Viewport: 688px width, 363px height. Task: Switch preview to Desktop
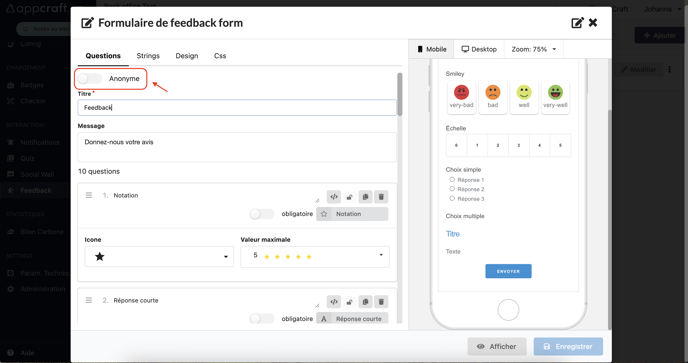point(479,49)
